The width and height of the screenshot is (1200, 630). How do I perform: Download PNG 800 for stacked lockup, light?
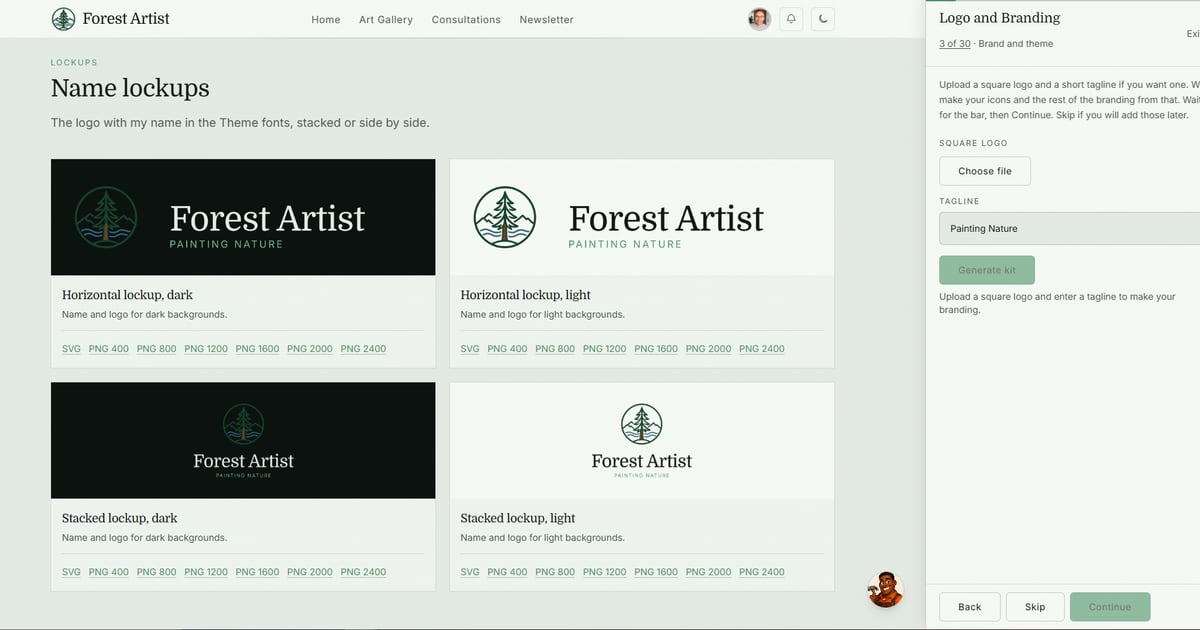555,572
